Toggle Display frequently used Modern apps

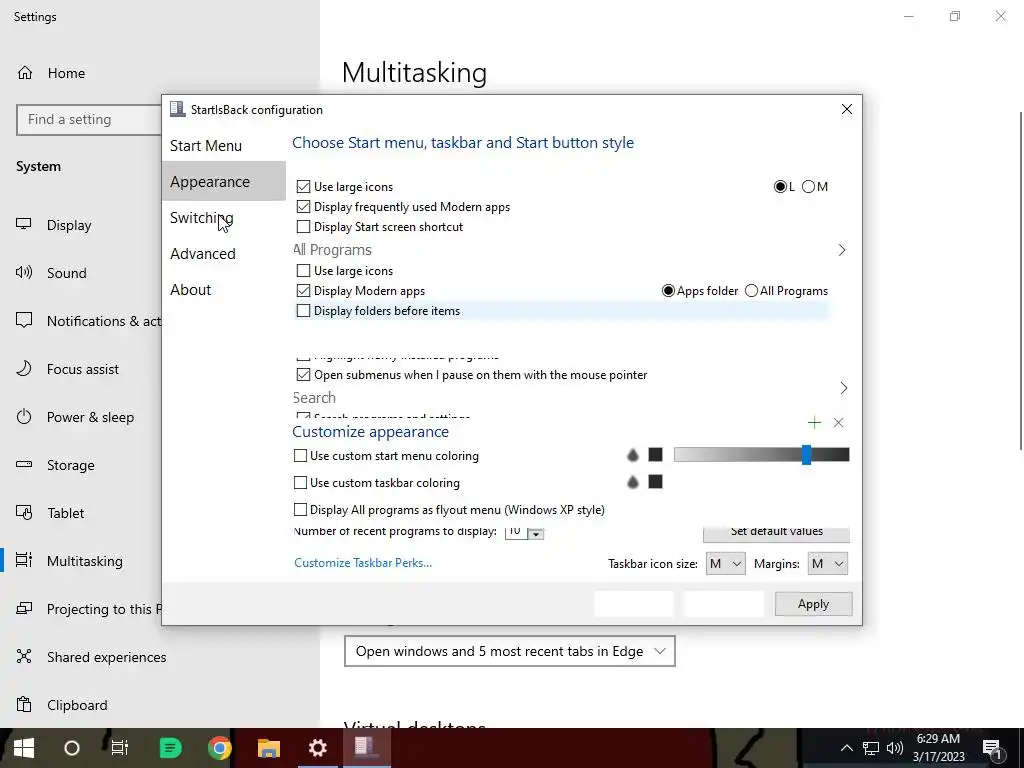(303, 207)
